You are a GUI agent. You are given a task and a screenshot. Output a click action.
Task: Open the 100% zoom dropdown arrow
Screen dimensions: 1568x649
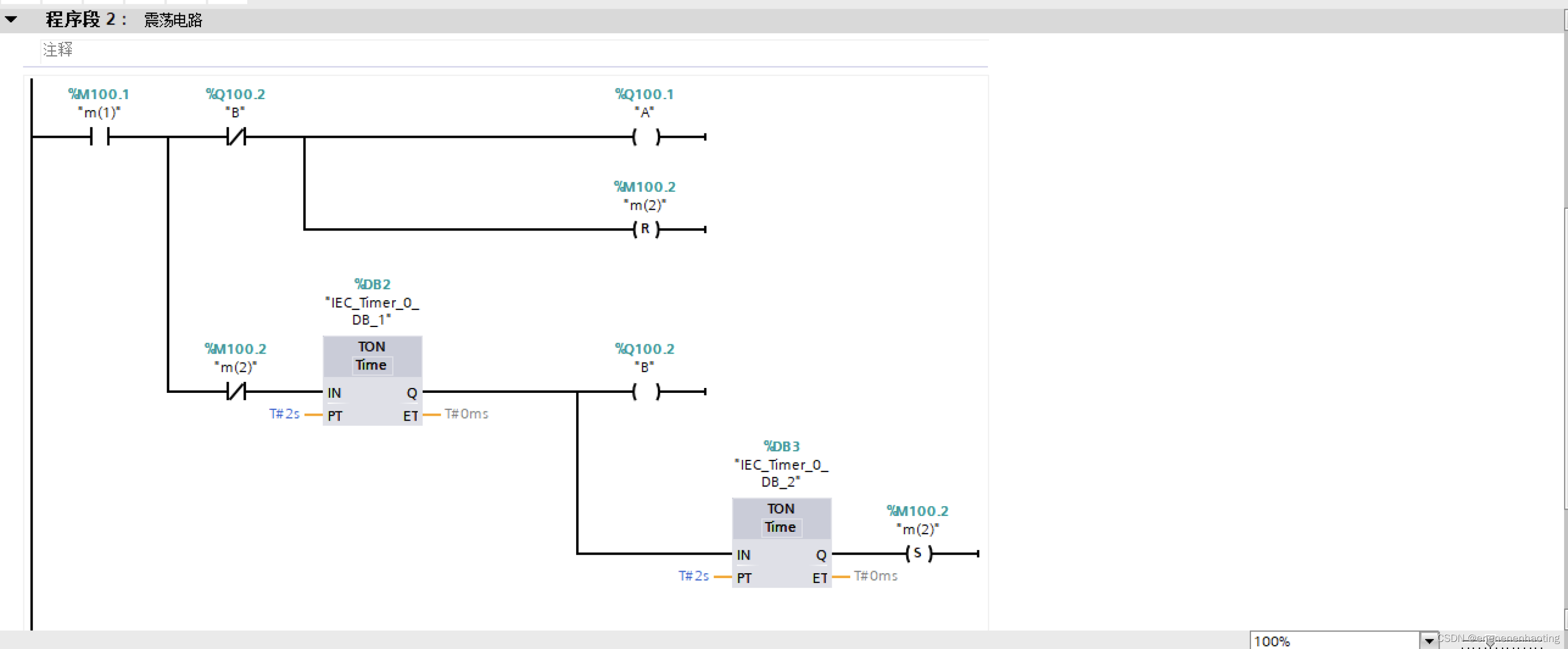pyautogui.click(x=1429, y=641)
